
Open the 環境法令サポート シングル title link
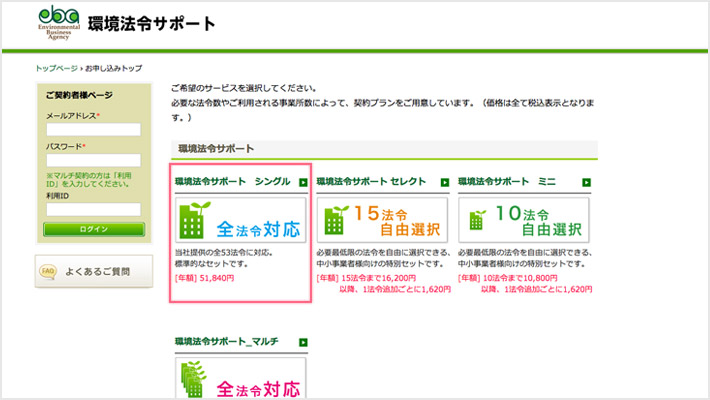tap(232, 182)
